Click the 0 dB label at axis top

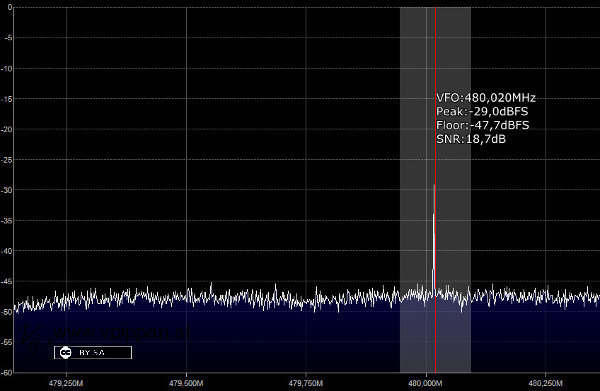[x=10, y=7]
